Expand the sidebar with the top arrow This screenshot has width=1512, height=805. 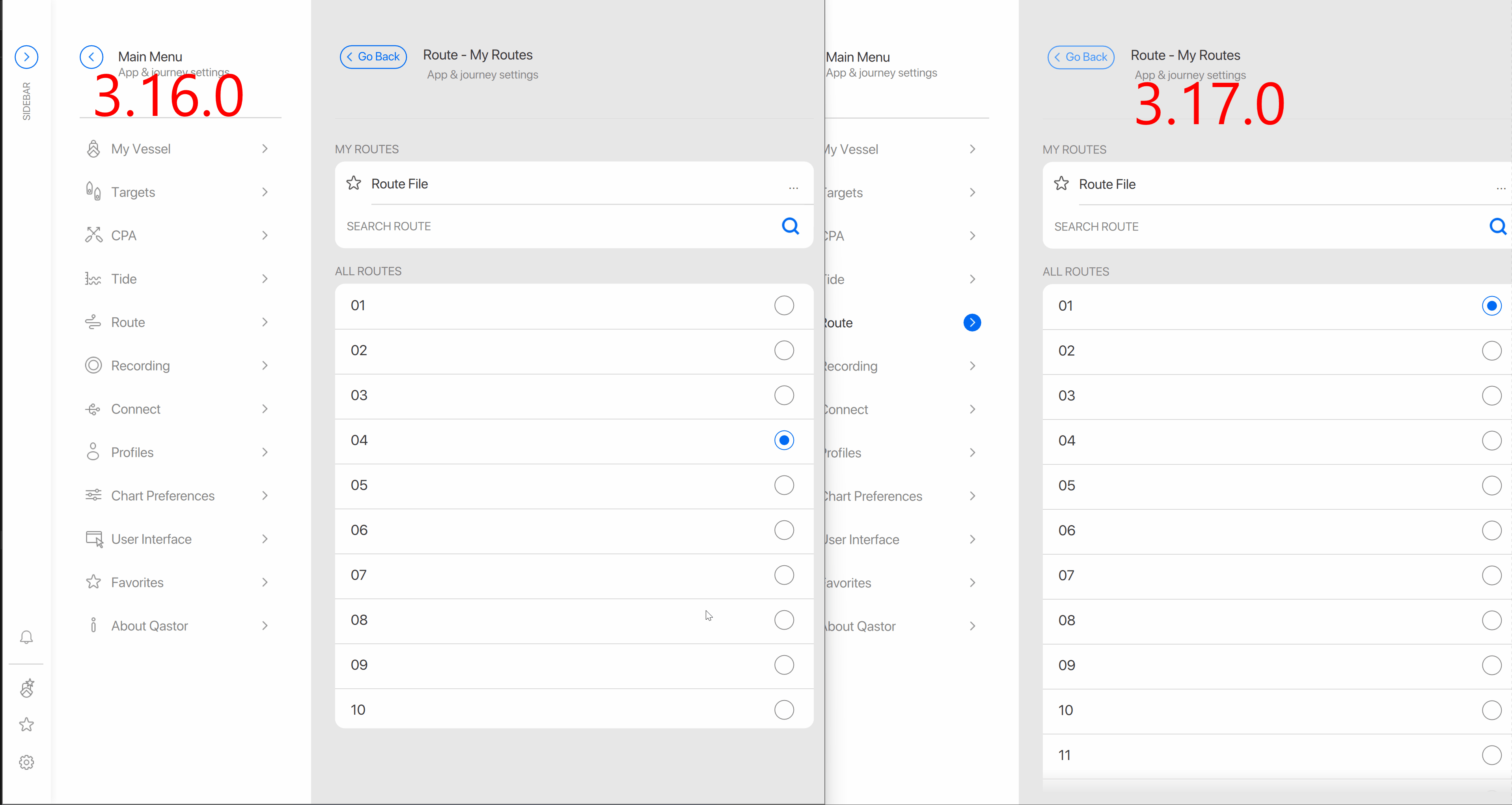coord(26,57)
